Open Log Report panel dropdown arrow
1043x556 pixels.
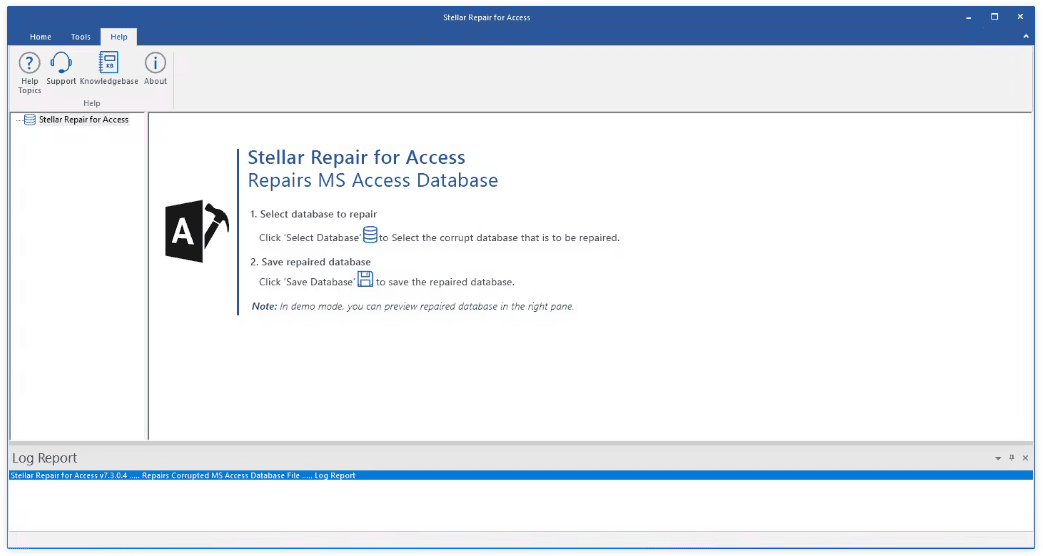[998, 458]
